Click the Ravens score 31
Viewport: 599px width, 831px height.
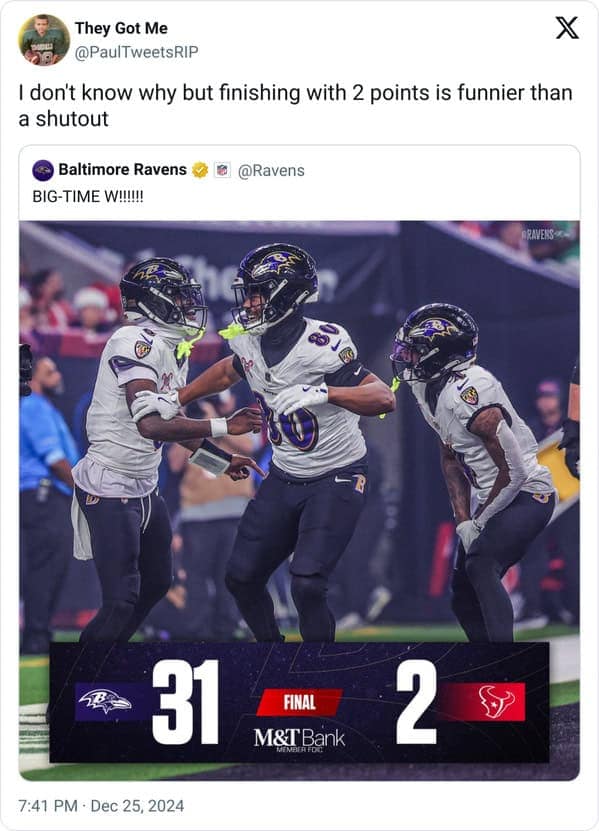[186, 702]
